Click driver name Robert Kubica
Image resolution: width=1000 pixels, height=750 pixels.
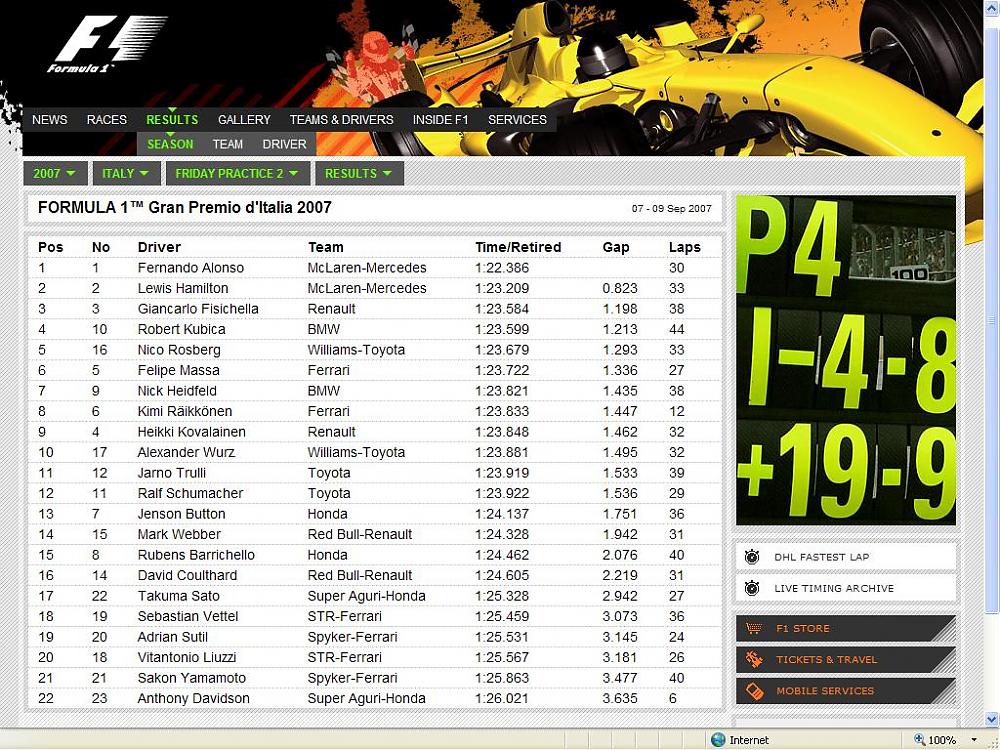[182, 329]
